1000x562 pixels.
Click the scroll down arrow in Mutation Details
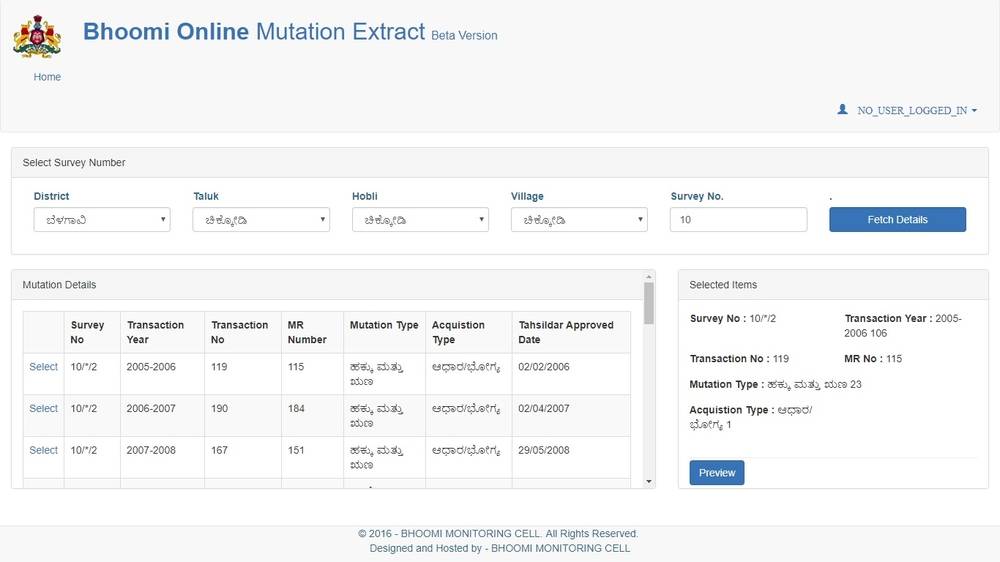coord(649,482)
